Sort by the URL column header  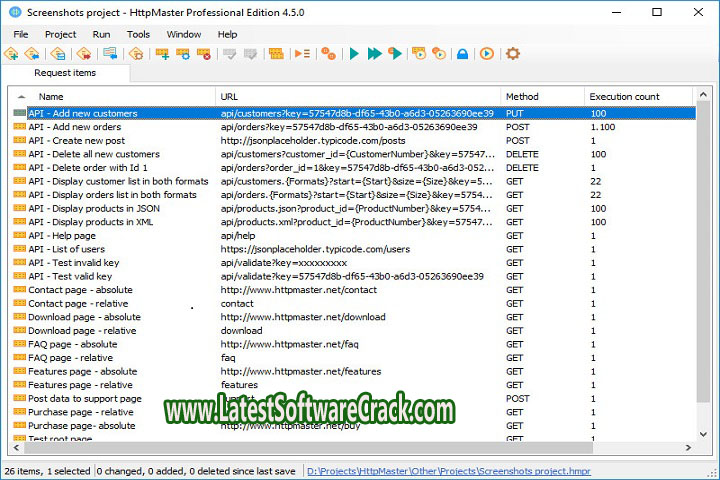[358, 96]
